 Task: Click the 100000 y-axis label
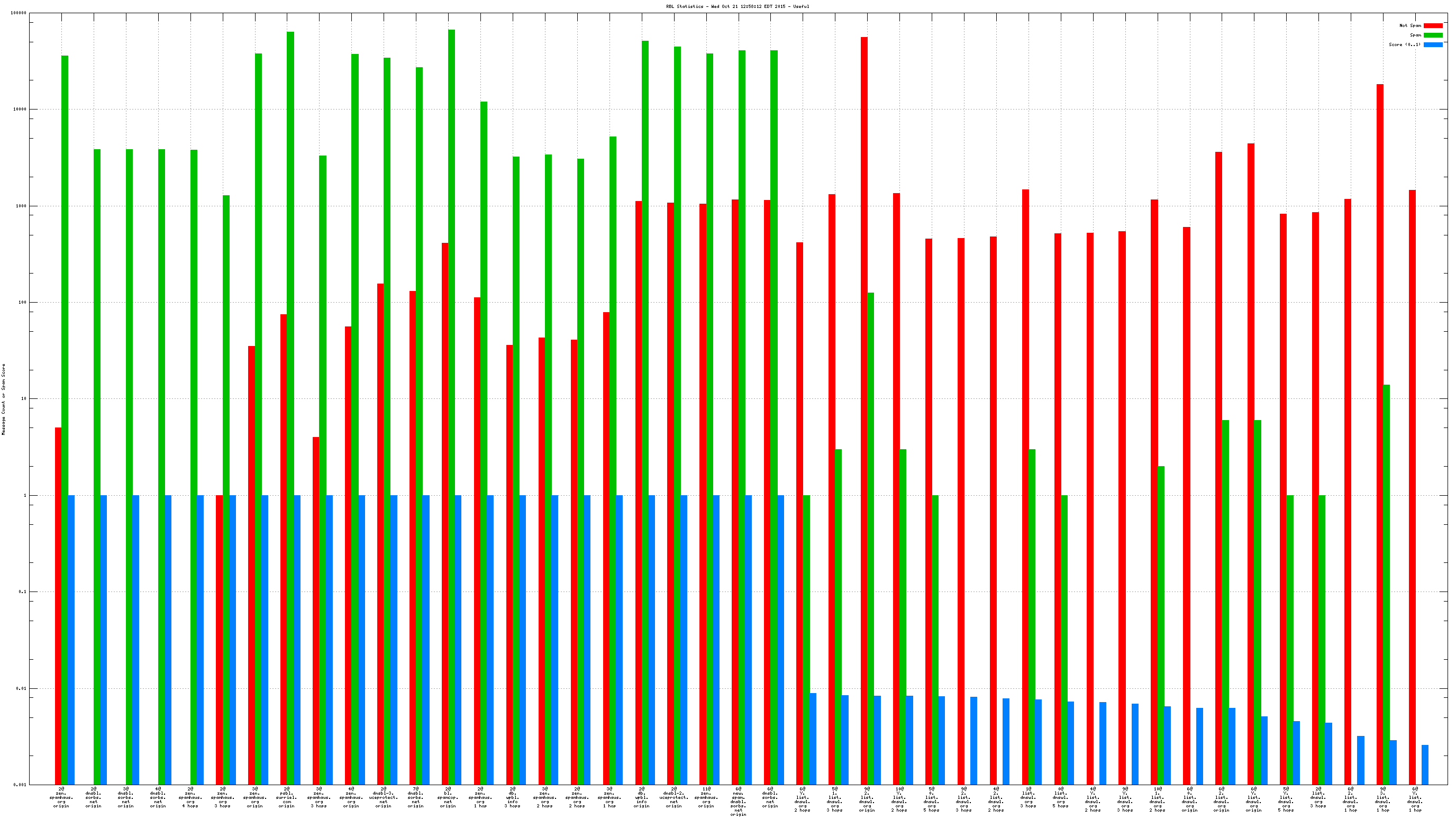point(18,13)
